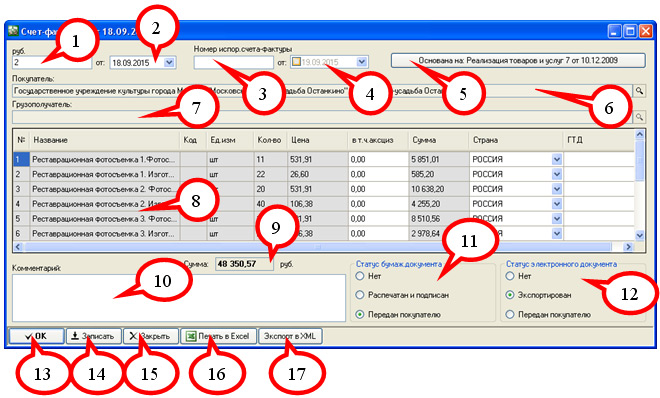Confirm with the OK button

pyautogui.click(x=37, y=336)
